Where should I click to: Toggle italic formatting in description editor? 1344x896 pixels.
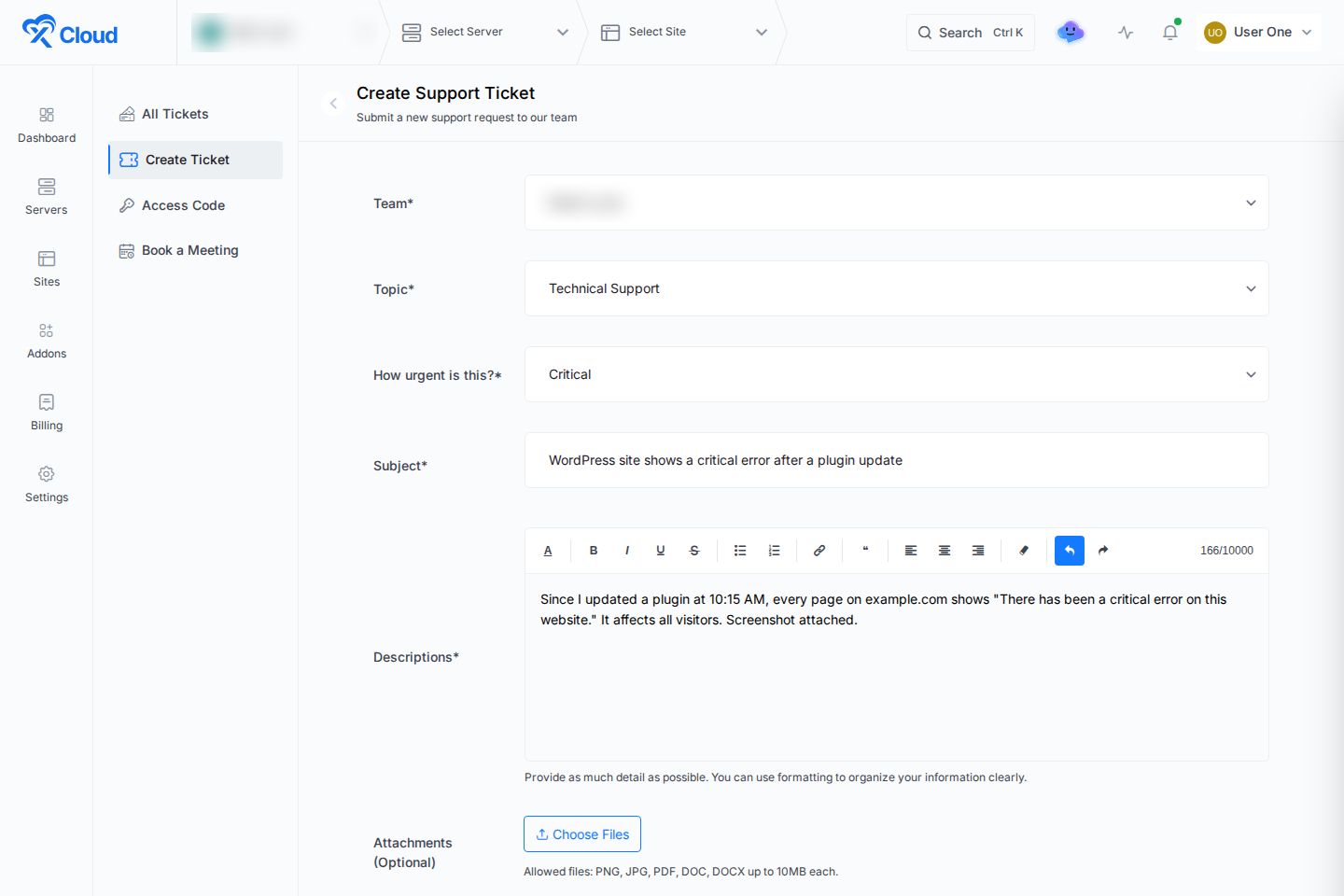click(627, 551)
